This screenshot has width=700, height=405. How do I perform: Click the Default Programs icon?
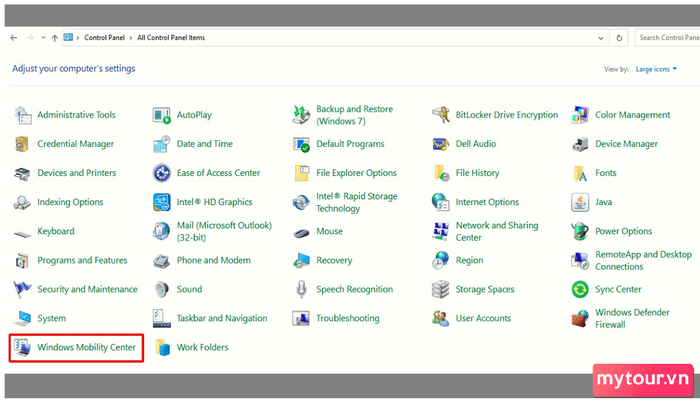[x=301, y=144]
